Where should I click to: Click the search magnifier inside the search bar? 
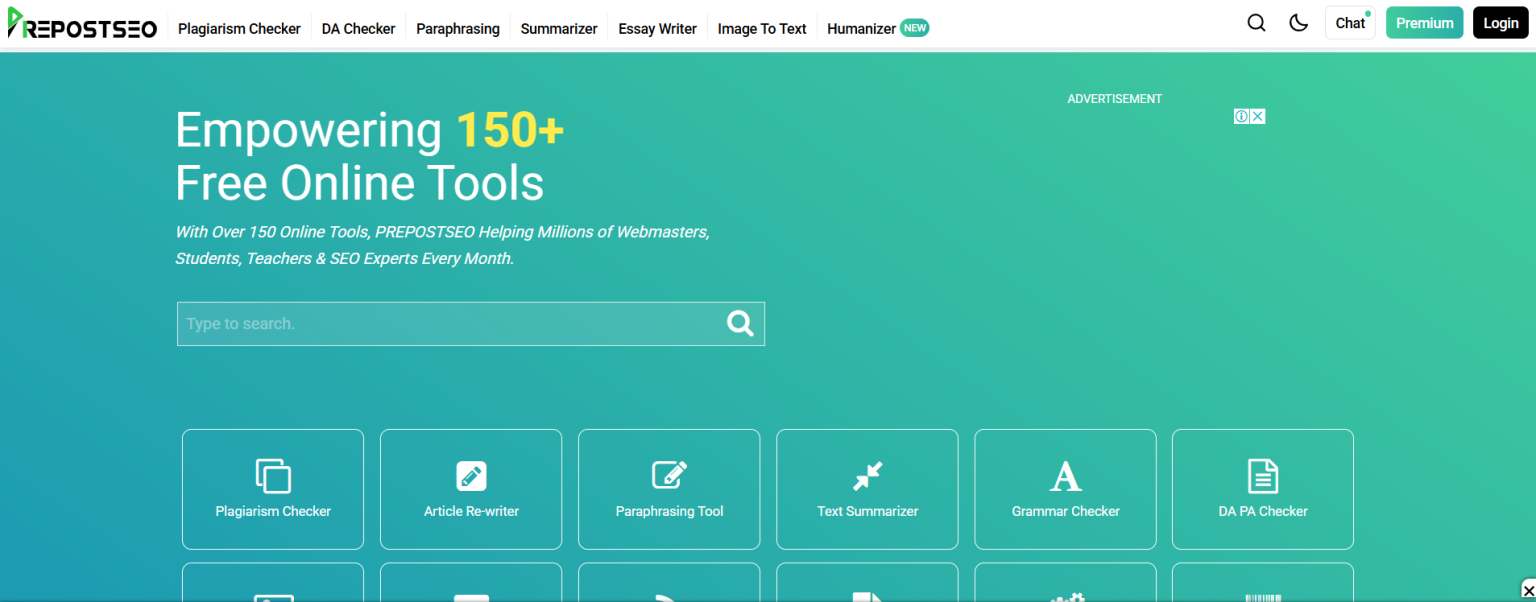coord(740,323)
